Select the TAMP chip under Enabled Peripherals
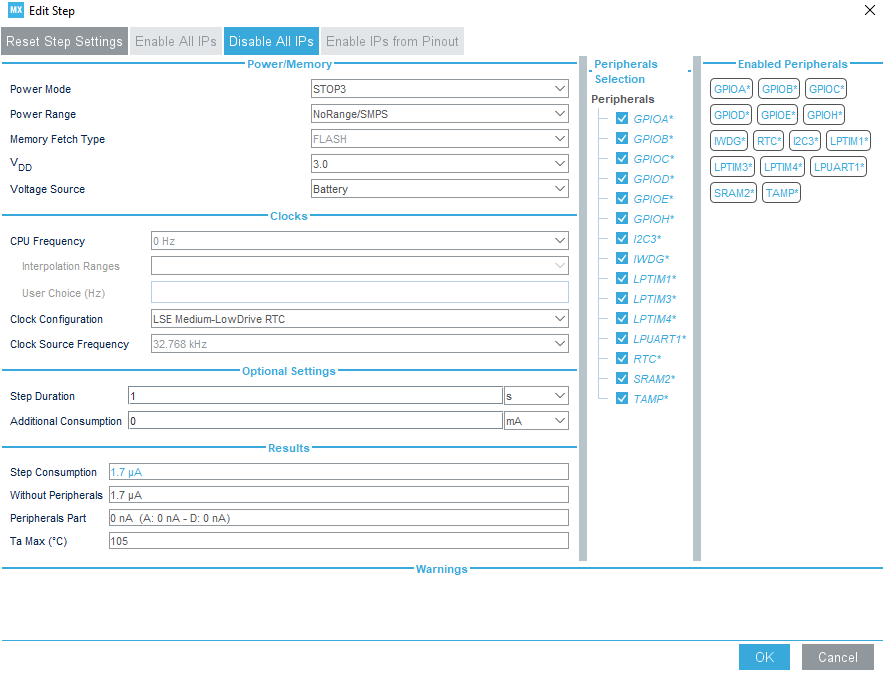This screenshot has height=680, width=885. (781, 192)
